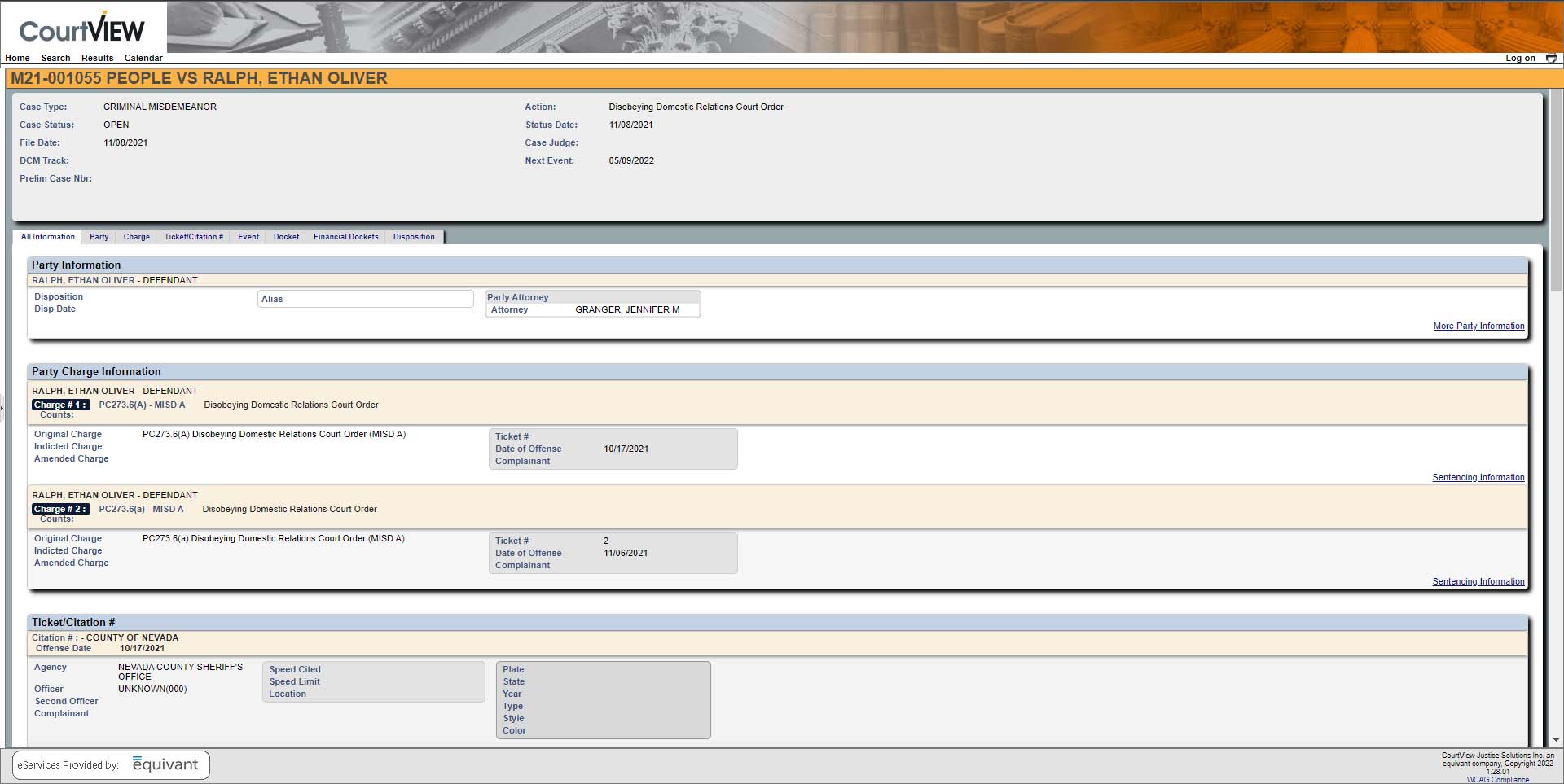Open the Docket tab

point(286,237)
